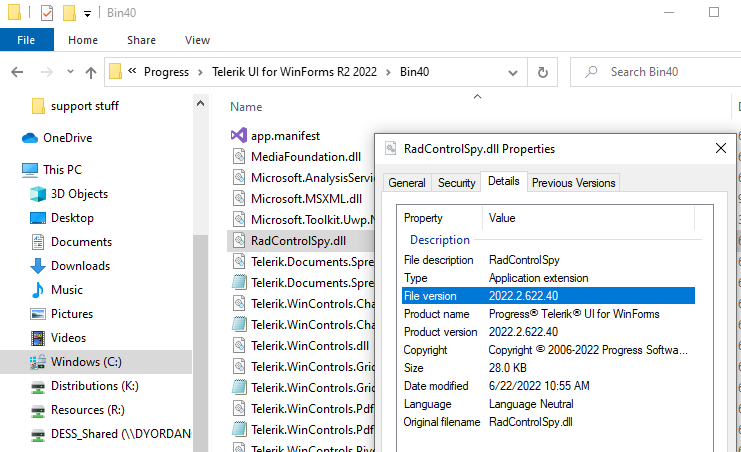This screenshot has width=741, height=452.
Task: Select DESS_Shared network drive
Action: pyautogui.click(x=121, y=434)
